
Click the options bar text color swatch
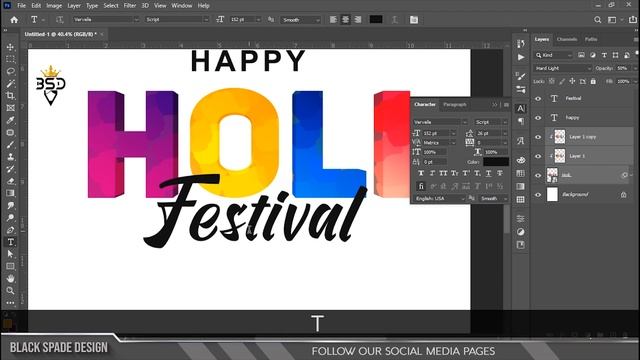pos(376,20)
